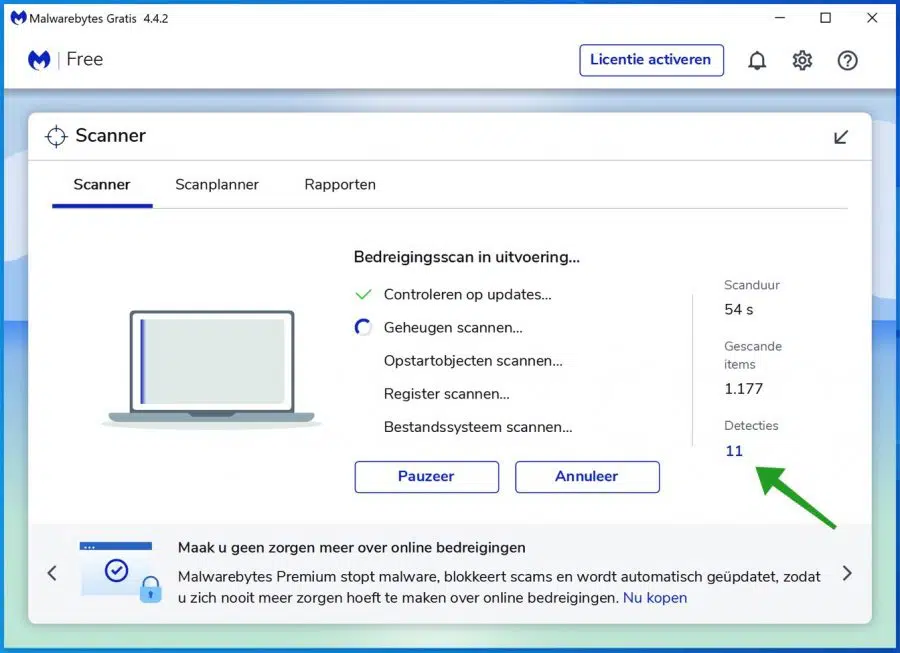Screen dimensions: 900x653
Task: Click the Malwarebytes title bar app icon
Action: coord(18,18)
